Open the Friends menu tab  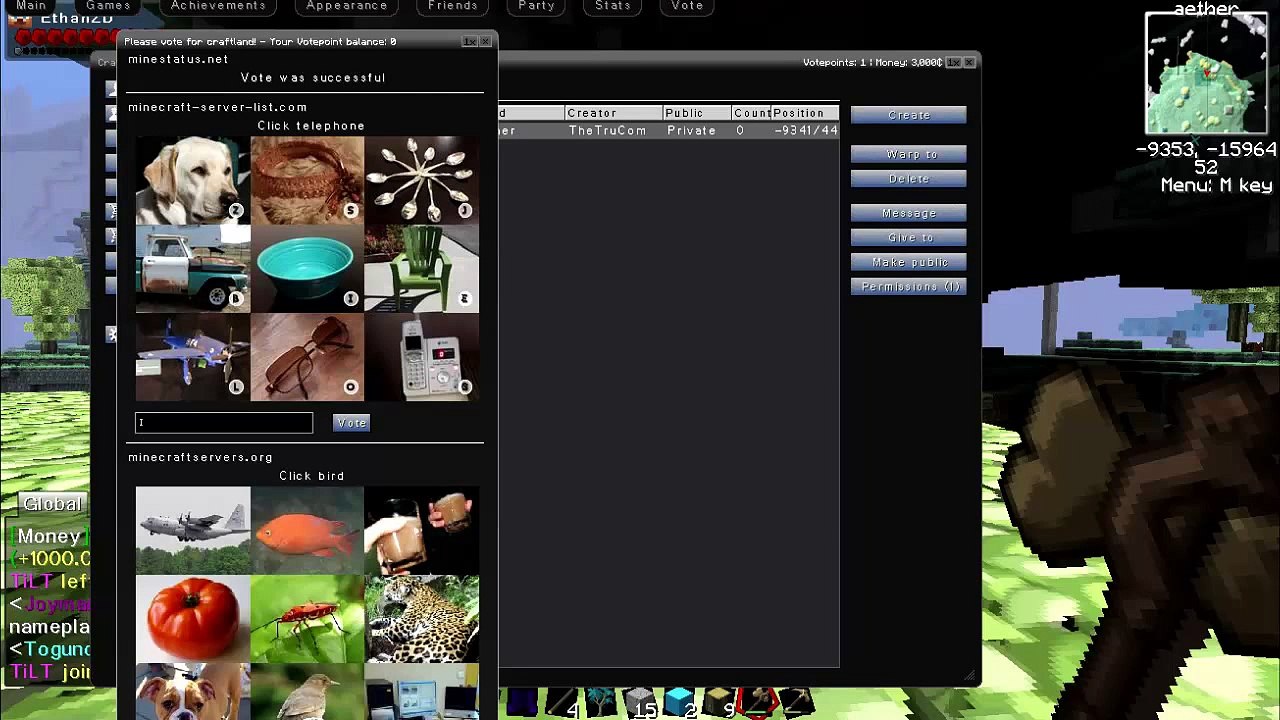pyautogui.click(x=453, y=6)
